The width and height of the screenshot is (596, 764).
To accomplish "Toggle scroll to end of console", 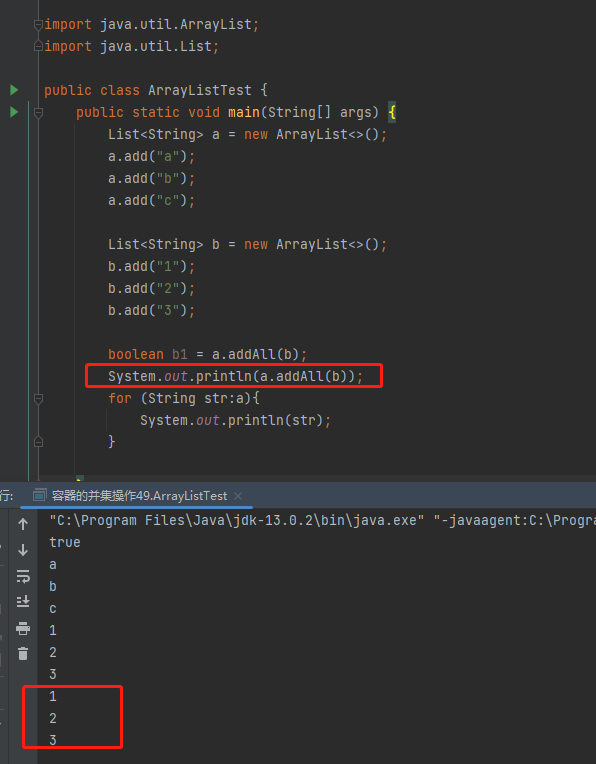I will [23, 602].
